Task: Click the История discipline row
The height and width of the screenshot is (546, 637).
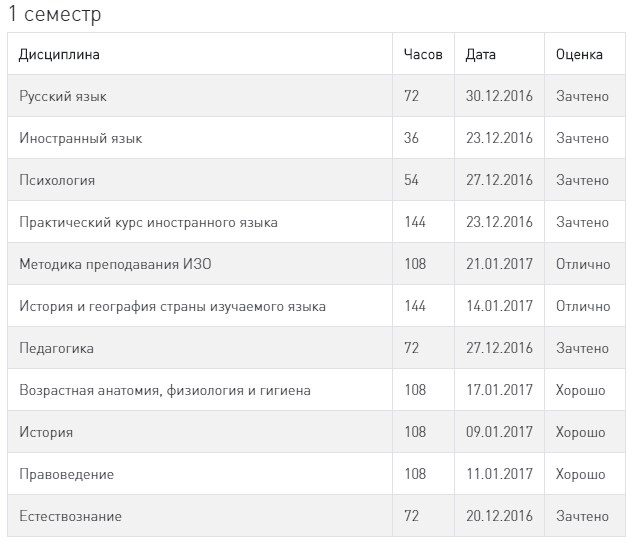Action: click(46, 433)
